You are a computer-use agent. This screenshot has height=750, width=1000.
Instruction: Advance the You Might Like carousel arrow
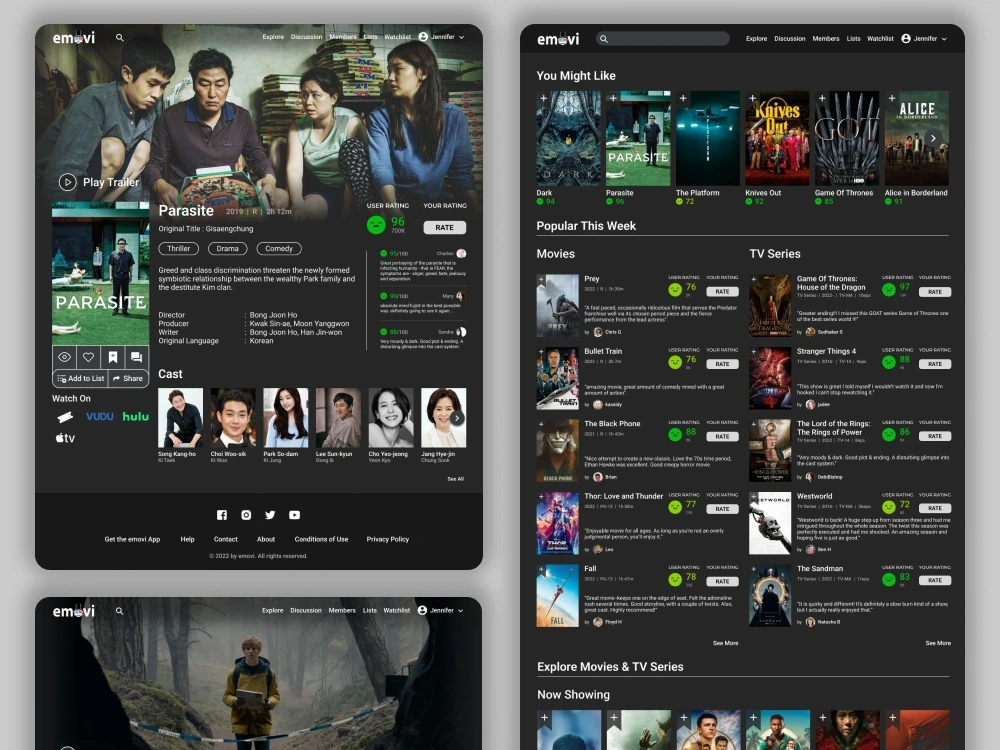[x=933, y=138]
